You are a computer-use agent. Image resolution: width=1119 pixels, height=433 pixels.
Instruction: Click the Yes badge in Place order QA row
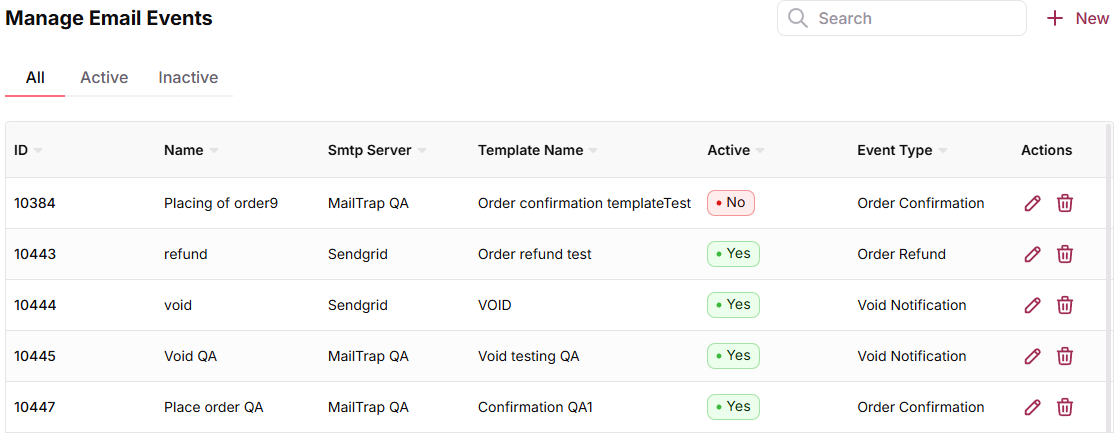pos(733,407)
